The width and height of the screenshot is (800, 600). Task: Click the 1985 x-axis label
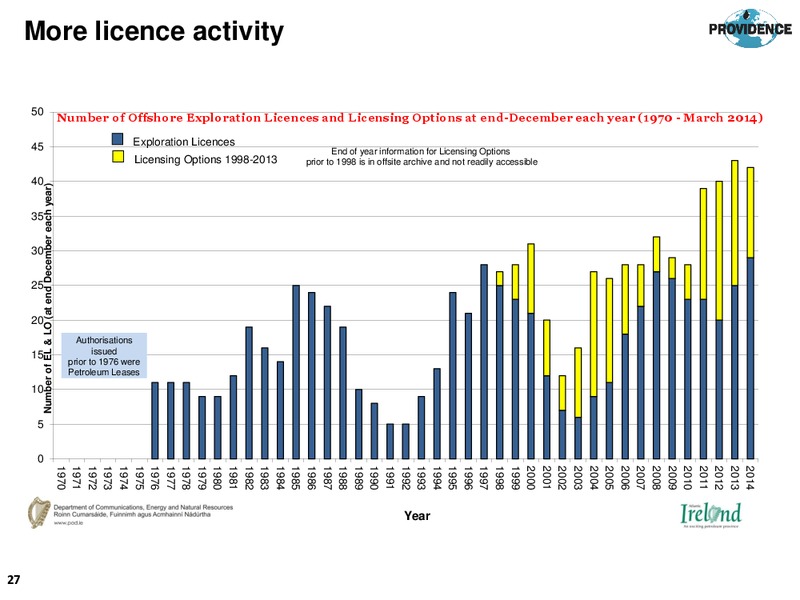[296, 478]
